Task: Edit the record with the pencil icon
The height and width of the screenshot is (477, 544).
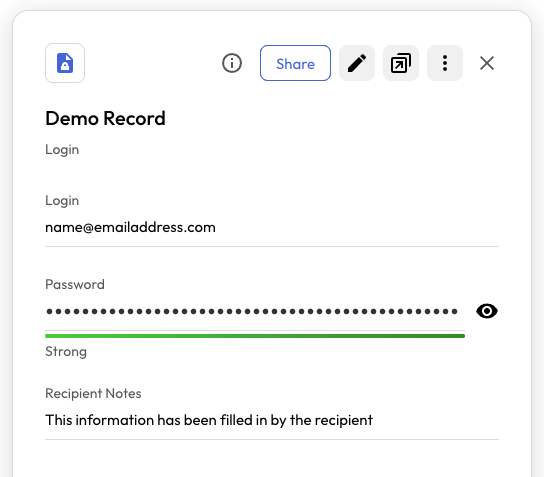Action: click(357, 63)
